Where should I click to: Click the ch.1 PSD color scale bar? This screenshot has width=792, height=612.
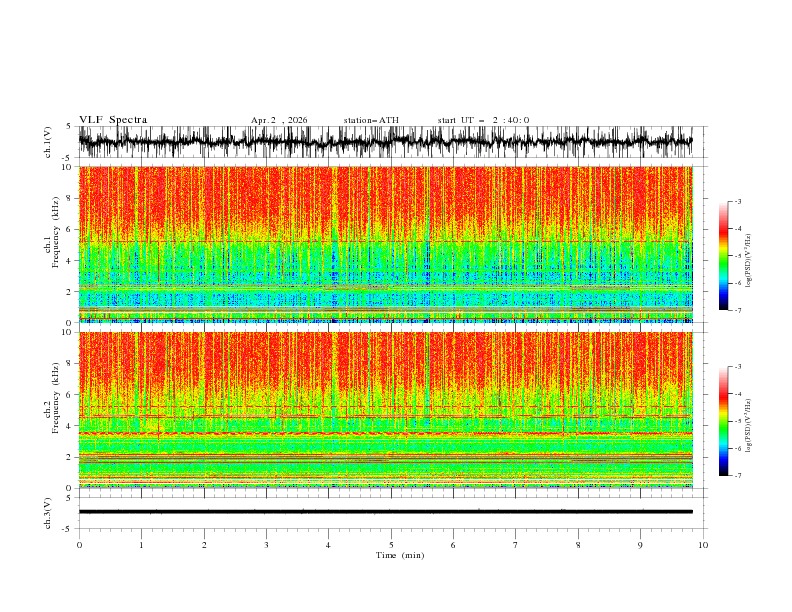[x=724, y=256]
